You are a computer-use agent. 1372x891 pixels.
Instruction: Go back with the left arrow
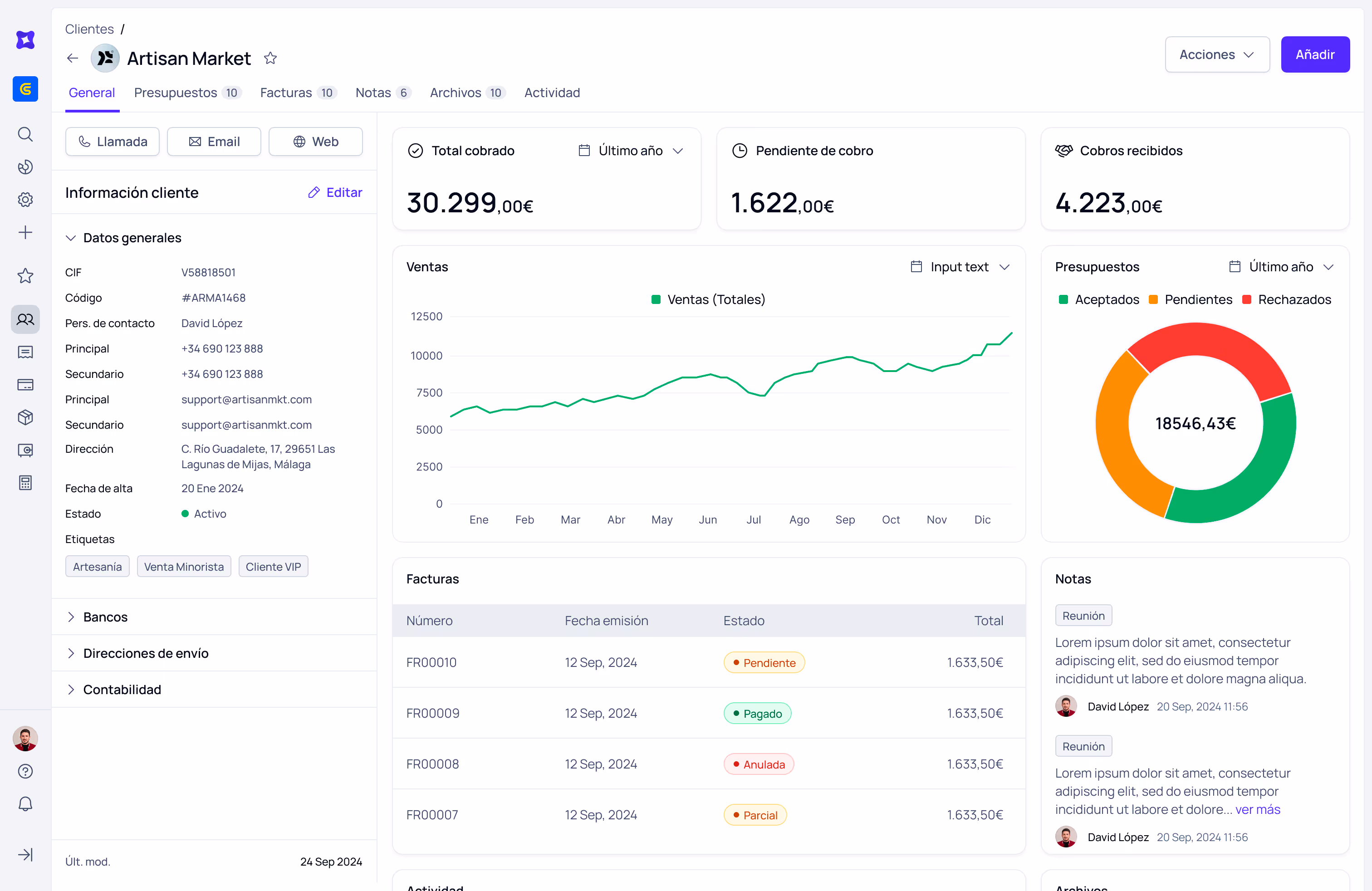point(73,58)
